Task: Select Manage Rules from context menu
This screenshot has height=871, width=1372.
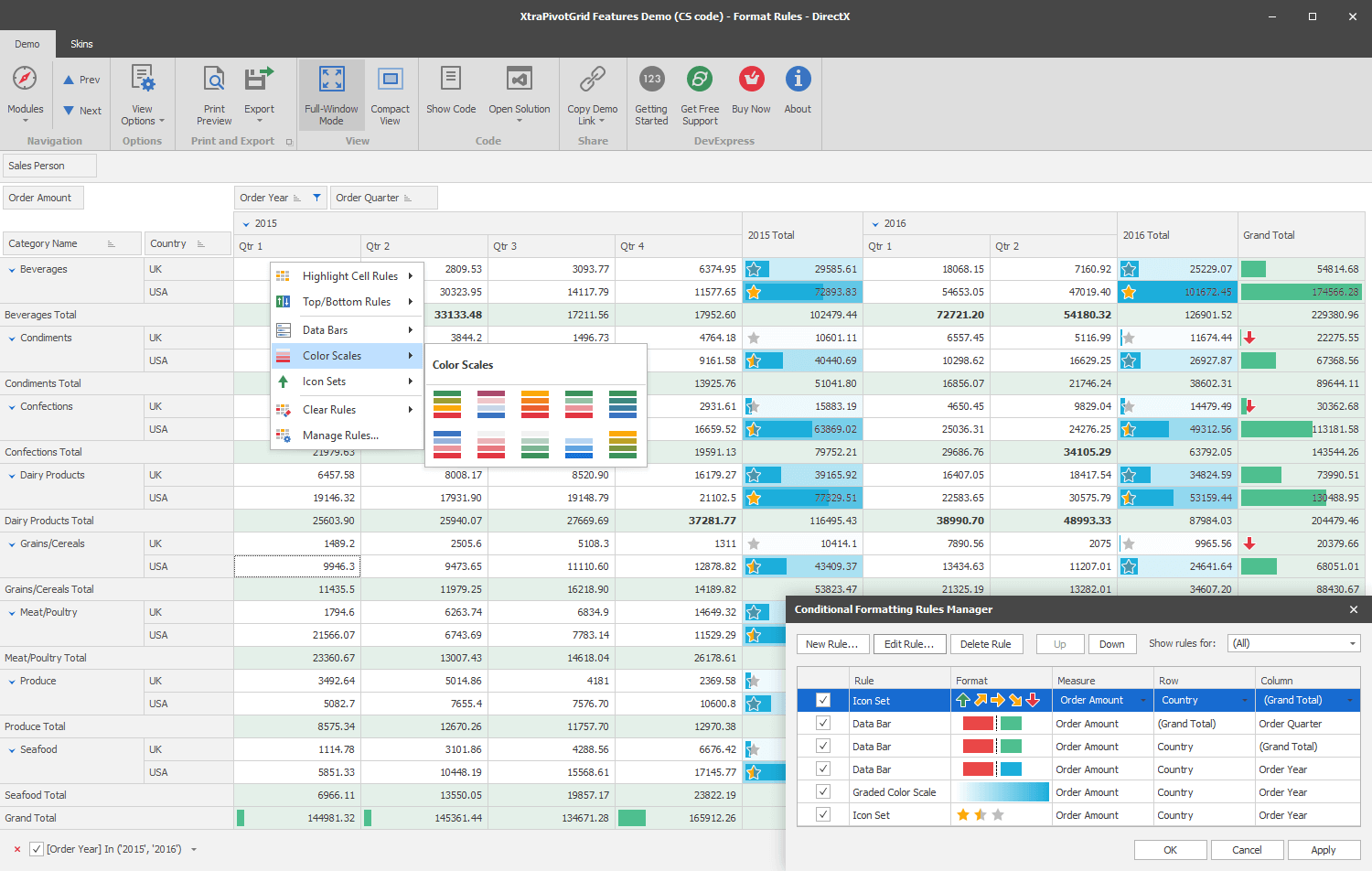Action: click(340, 435)
